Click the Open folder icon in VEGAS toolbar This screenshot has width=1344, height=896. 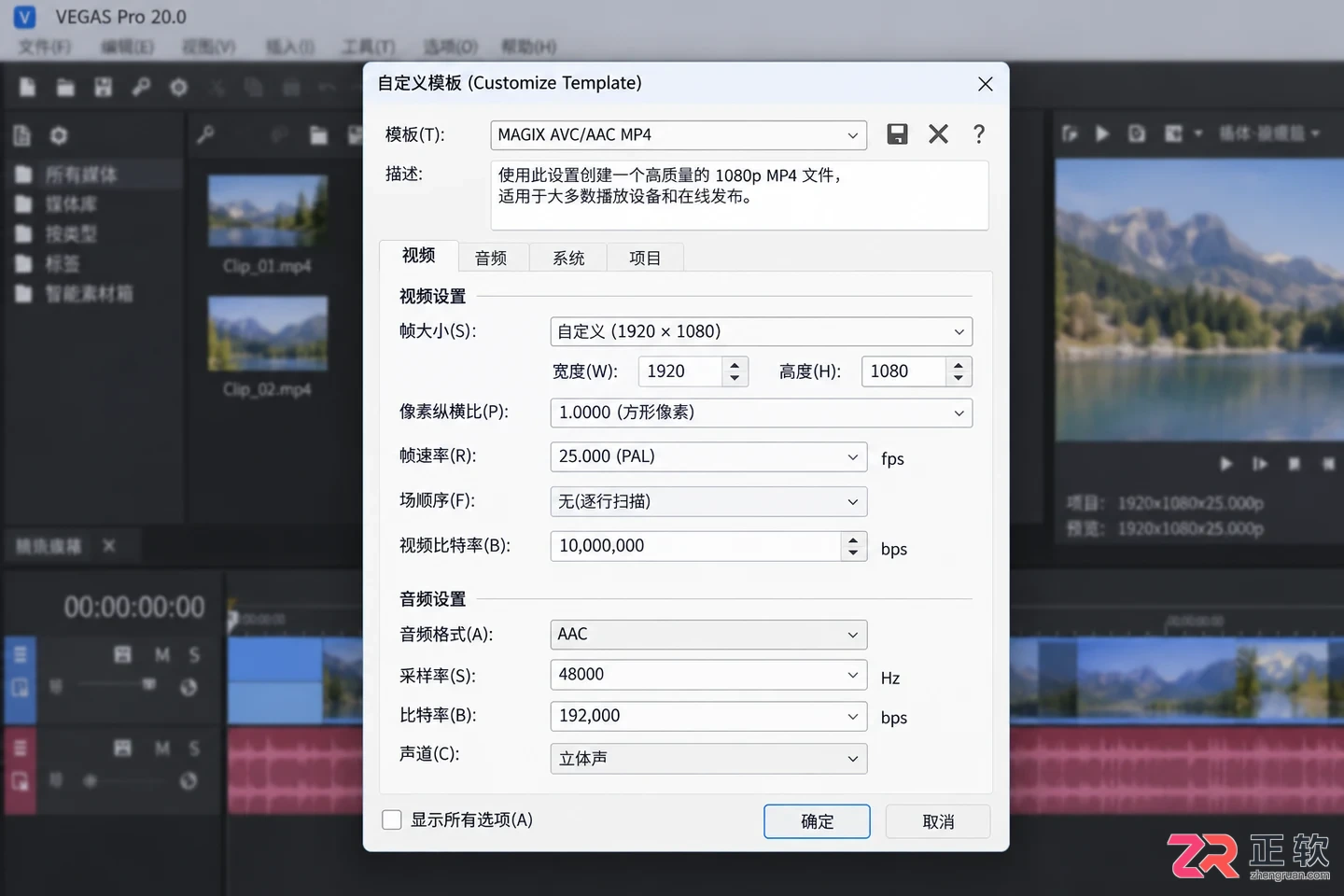pos(65,88)
